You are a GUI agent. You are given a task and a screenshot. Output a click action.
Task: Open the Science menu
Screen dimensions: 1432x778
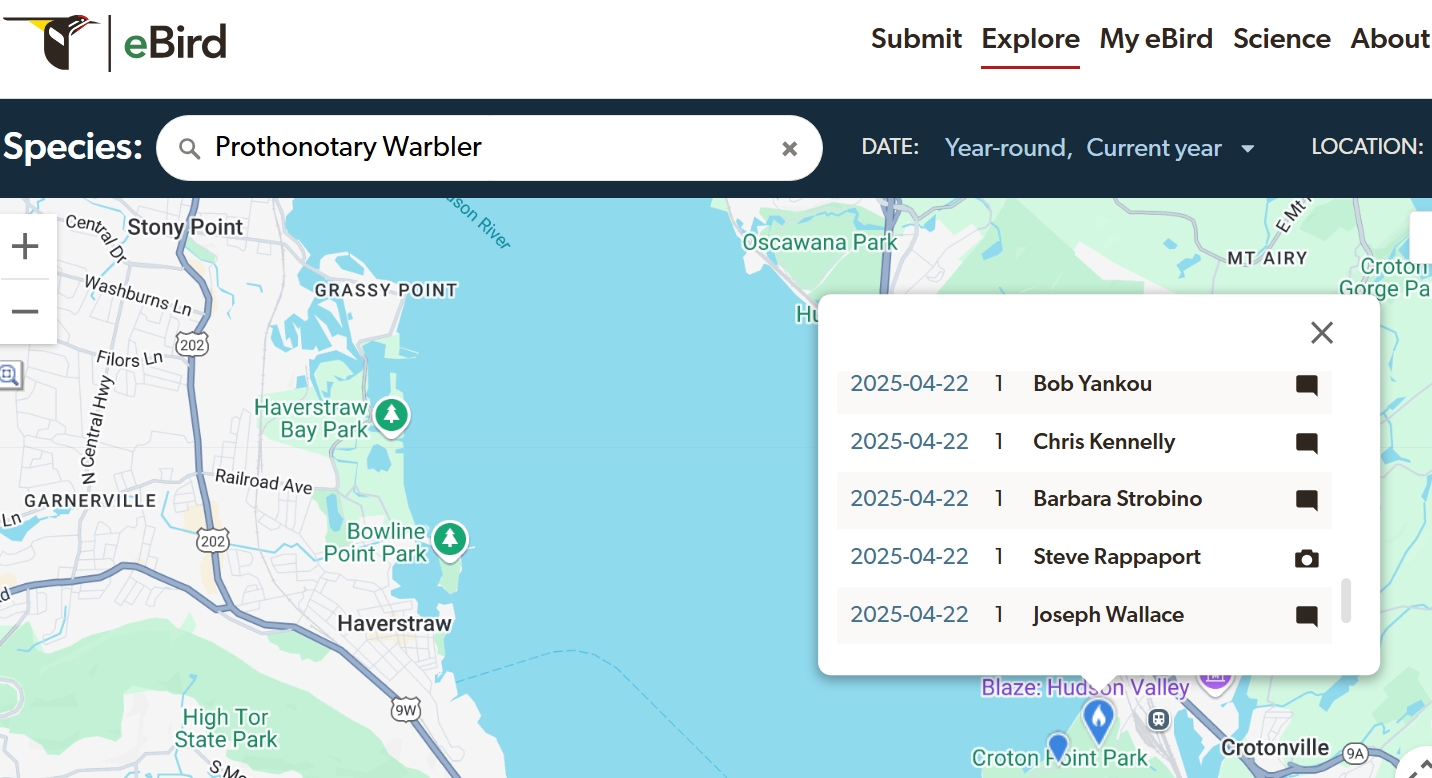tap(1281, 39)
